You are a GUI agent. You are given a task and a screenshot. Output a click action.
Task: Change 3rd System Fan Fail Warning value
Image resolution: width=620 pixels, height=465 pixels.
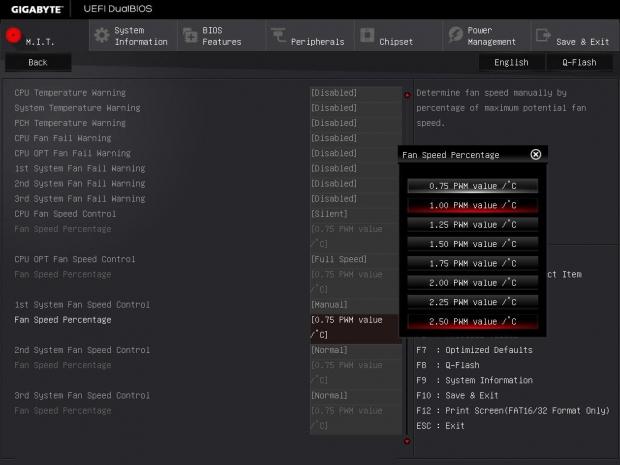tap(356, 198)
